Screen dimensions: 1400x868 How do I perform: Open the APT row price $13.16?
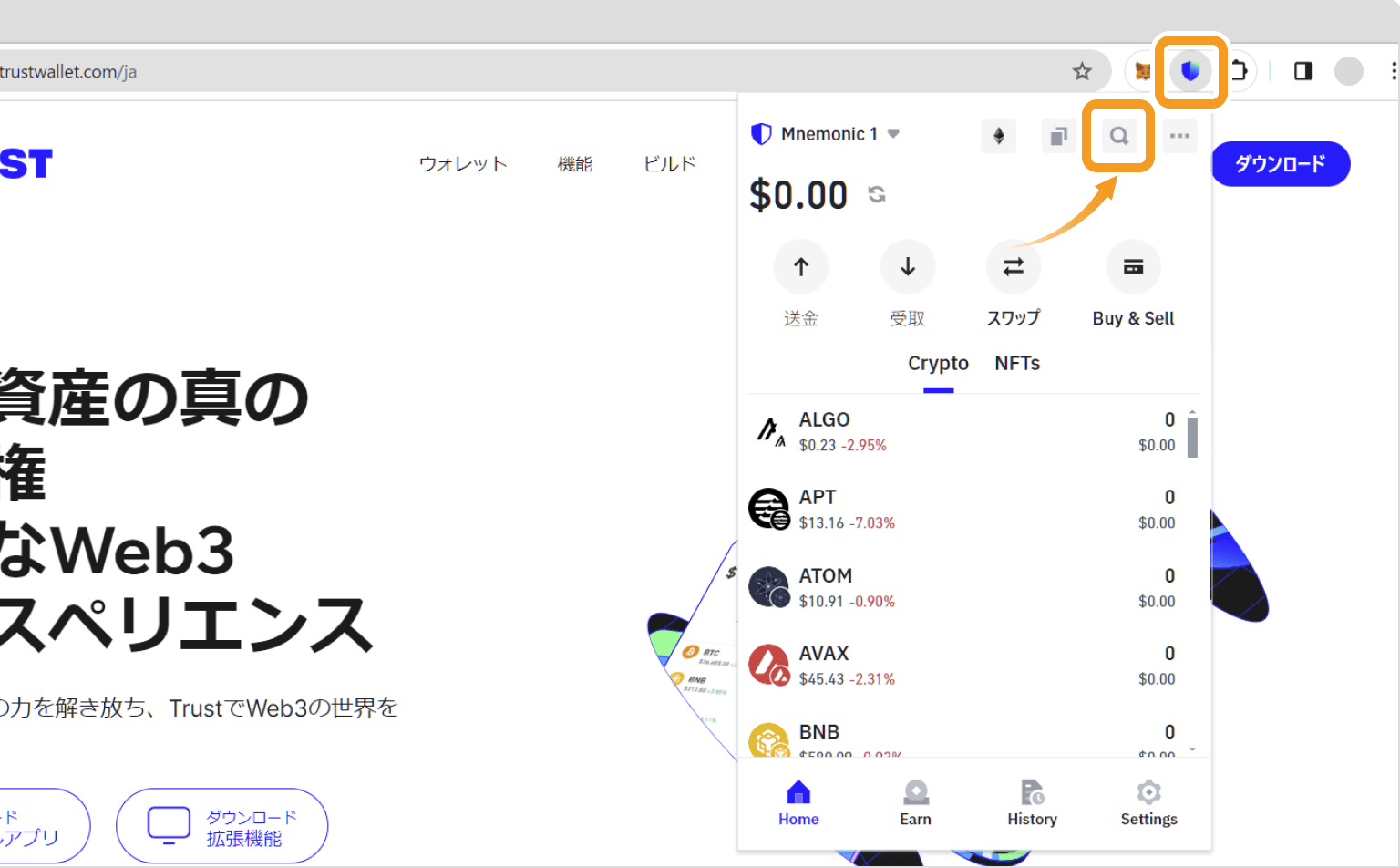(821, 523)
